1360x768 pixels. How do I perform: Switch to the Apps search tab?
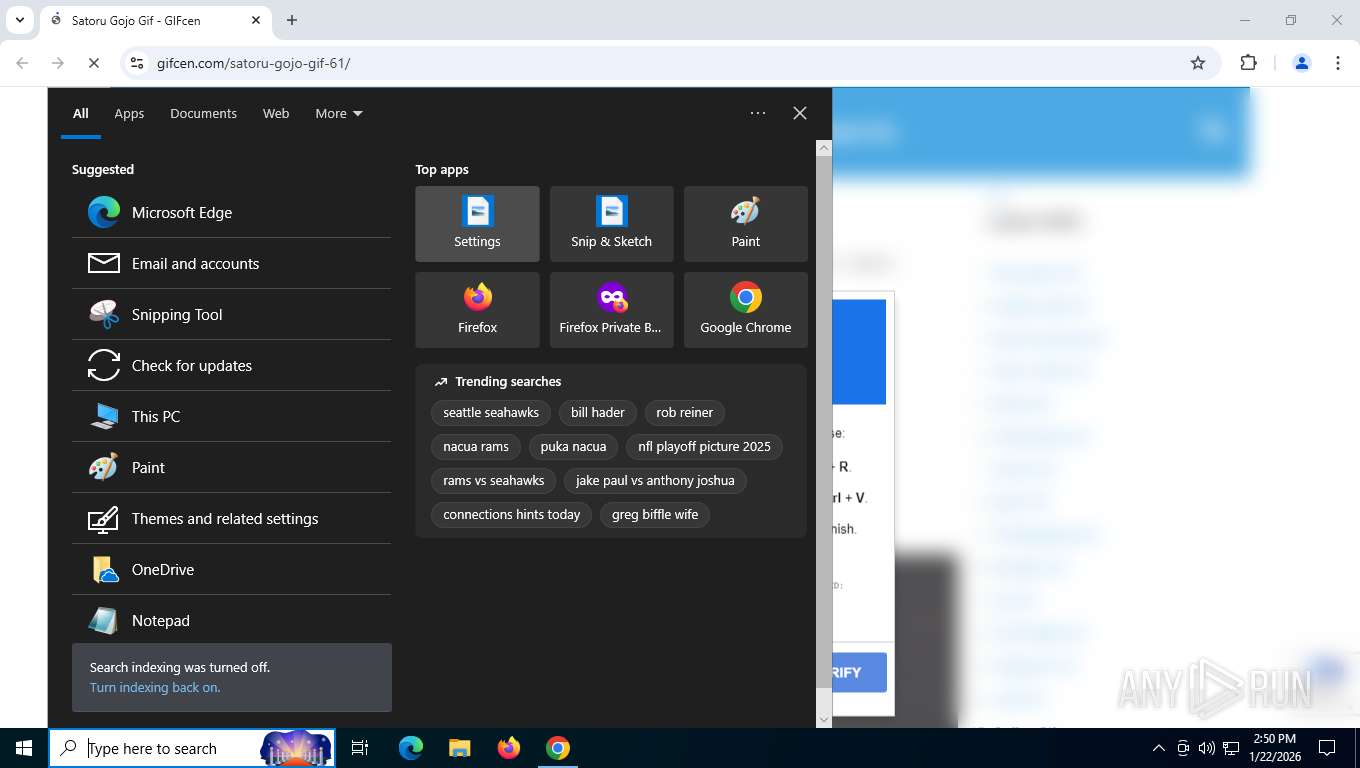tap(129, 113)
